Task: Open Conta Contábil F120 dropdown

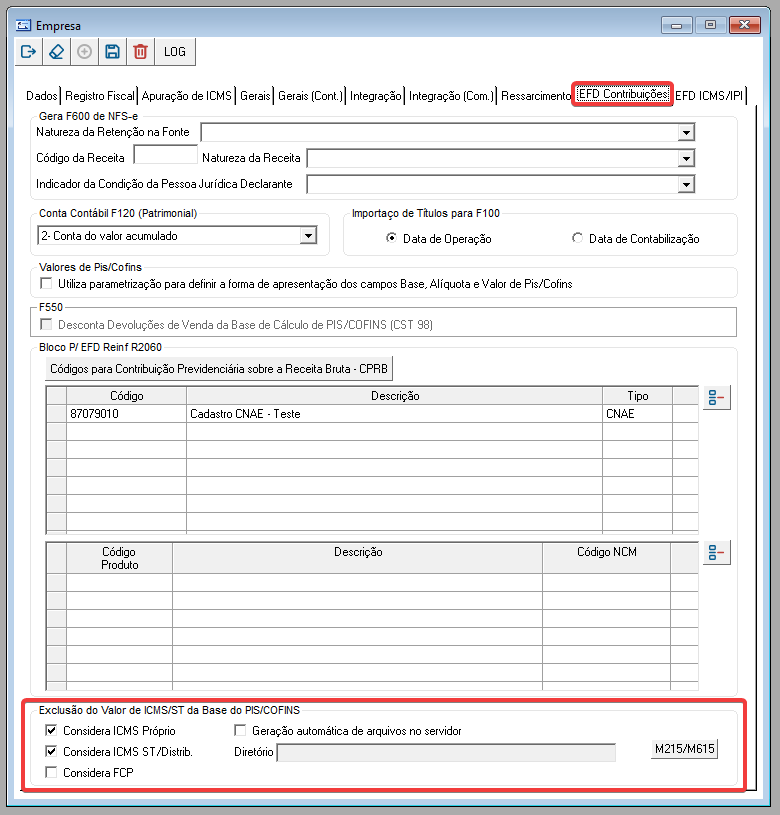Action: (x=308, y=235)
